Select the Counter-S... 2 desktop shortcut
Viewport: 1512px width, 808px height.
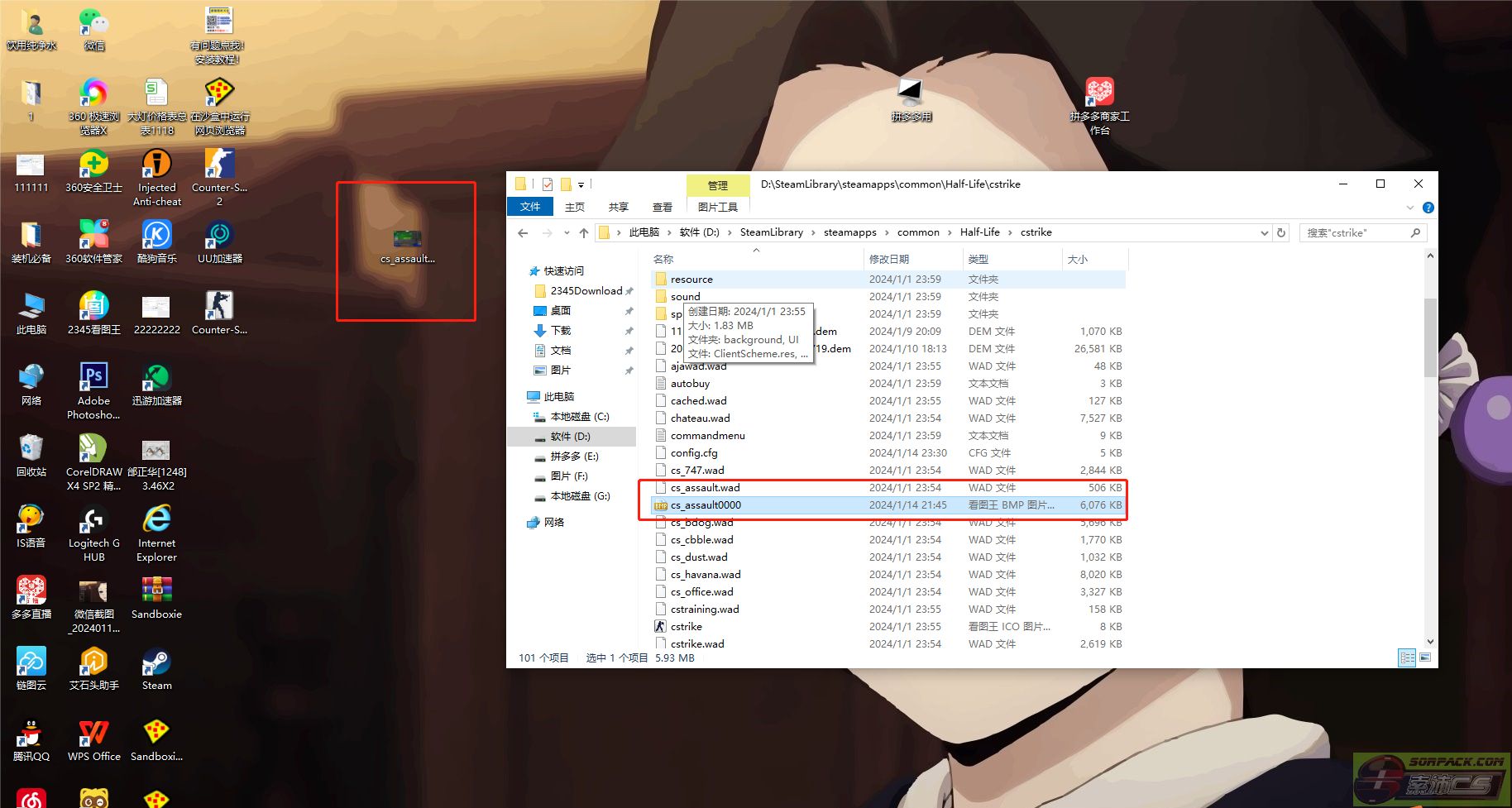coord(219,178)
